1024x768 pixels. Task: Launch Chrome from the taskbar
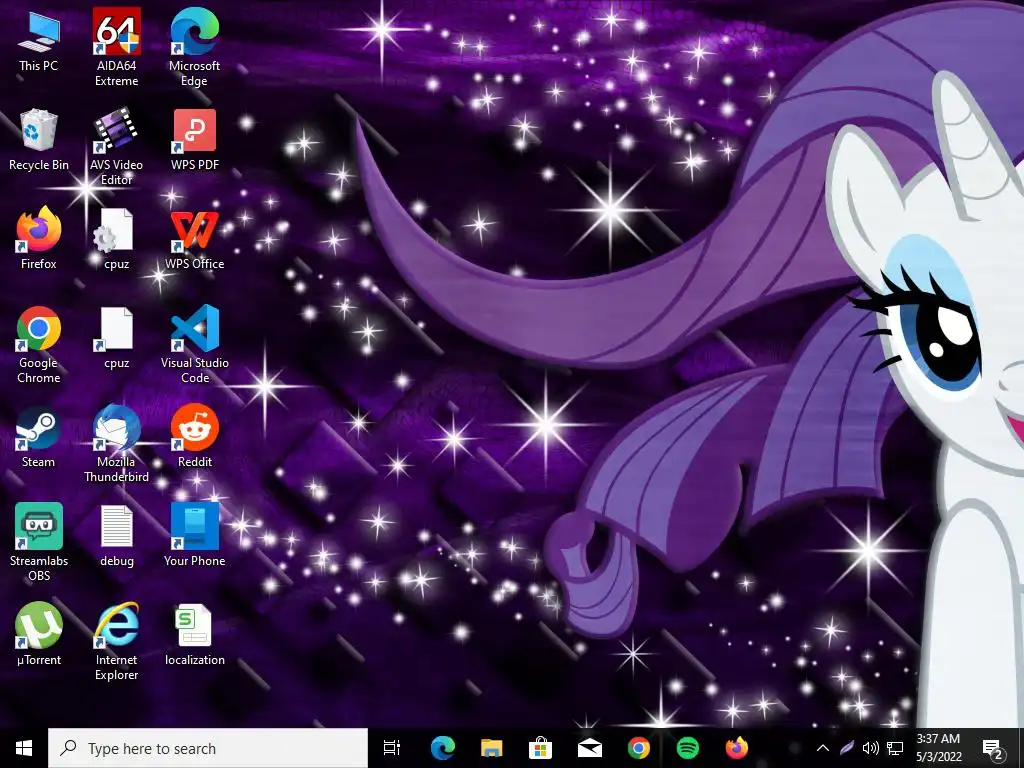coord(639,748)
